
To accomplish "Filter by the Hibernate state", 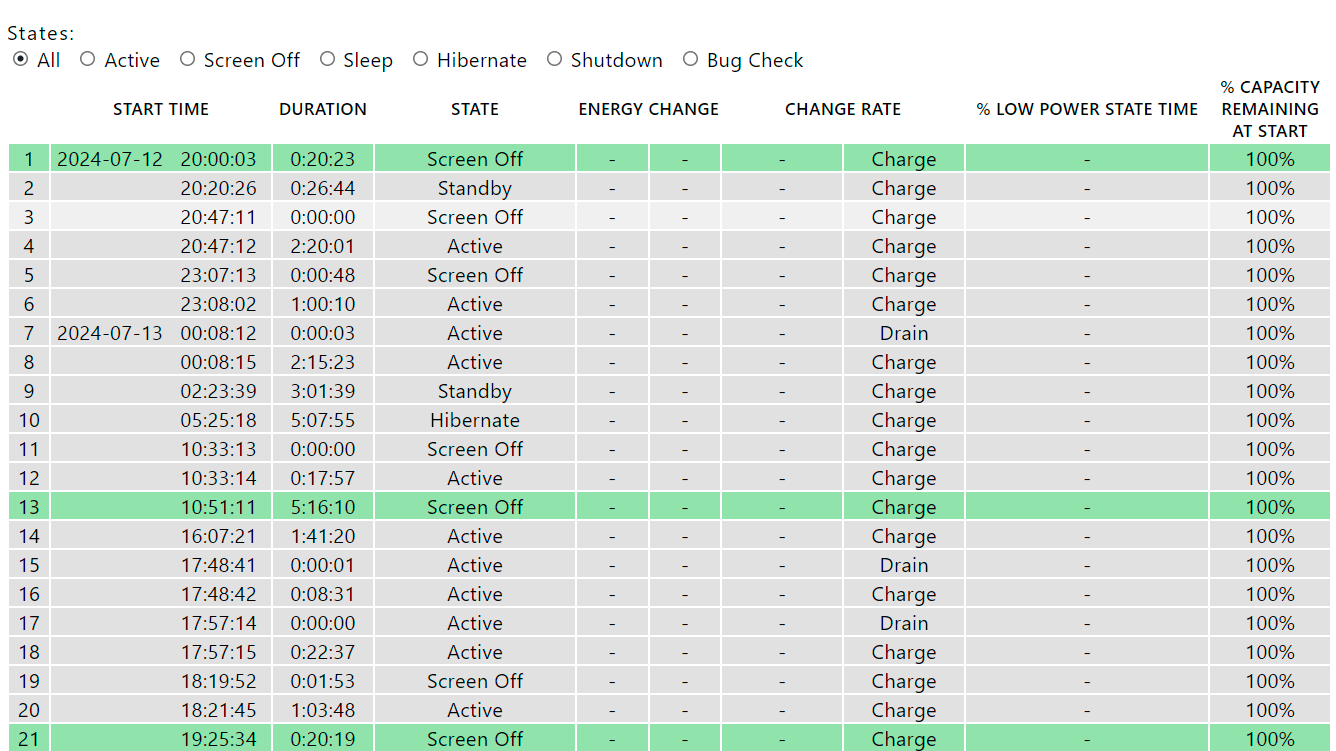I will point(421,60).
